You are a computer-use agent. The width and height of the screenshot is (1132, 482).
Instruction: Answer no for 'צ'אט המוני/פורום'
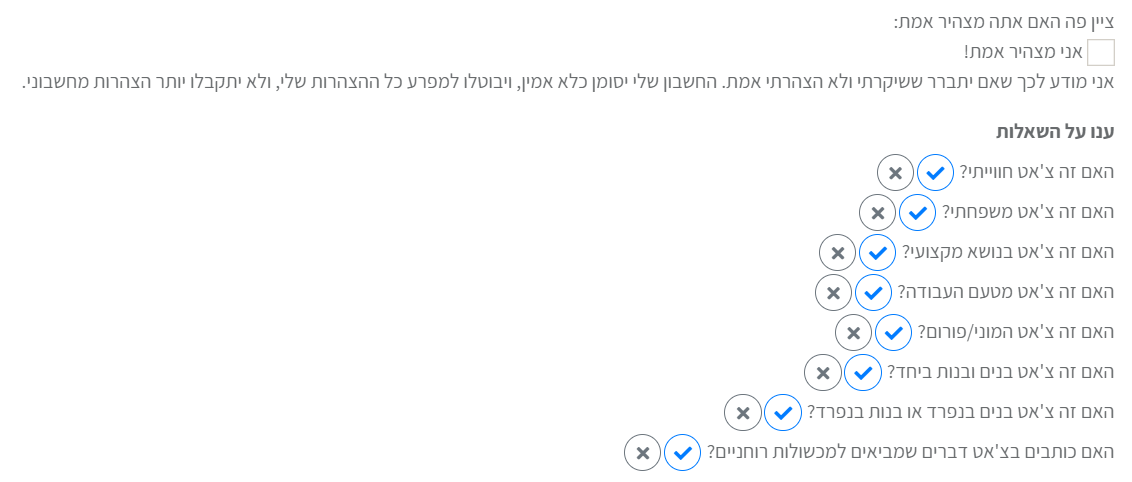[x=853, y=333]
